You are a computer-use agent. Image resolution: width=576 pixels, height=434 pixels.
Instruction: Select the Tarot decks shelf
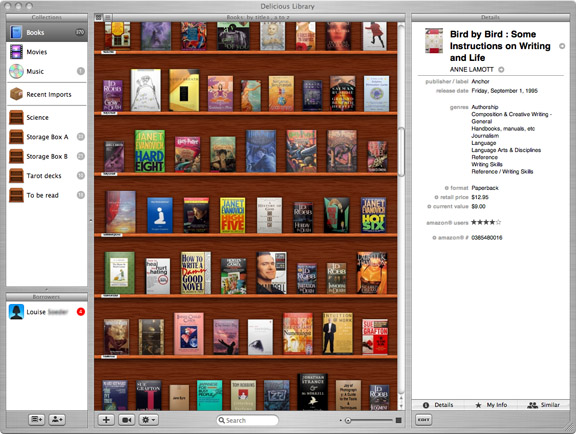coord(47,176)
